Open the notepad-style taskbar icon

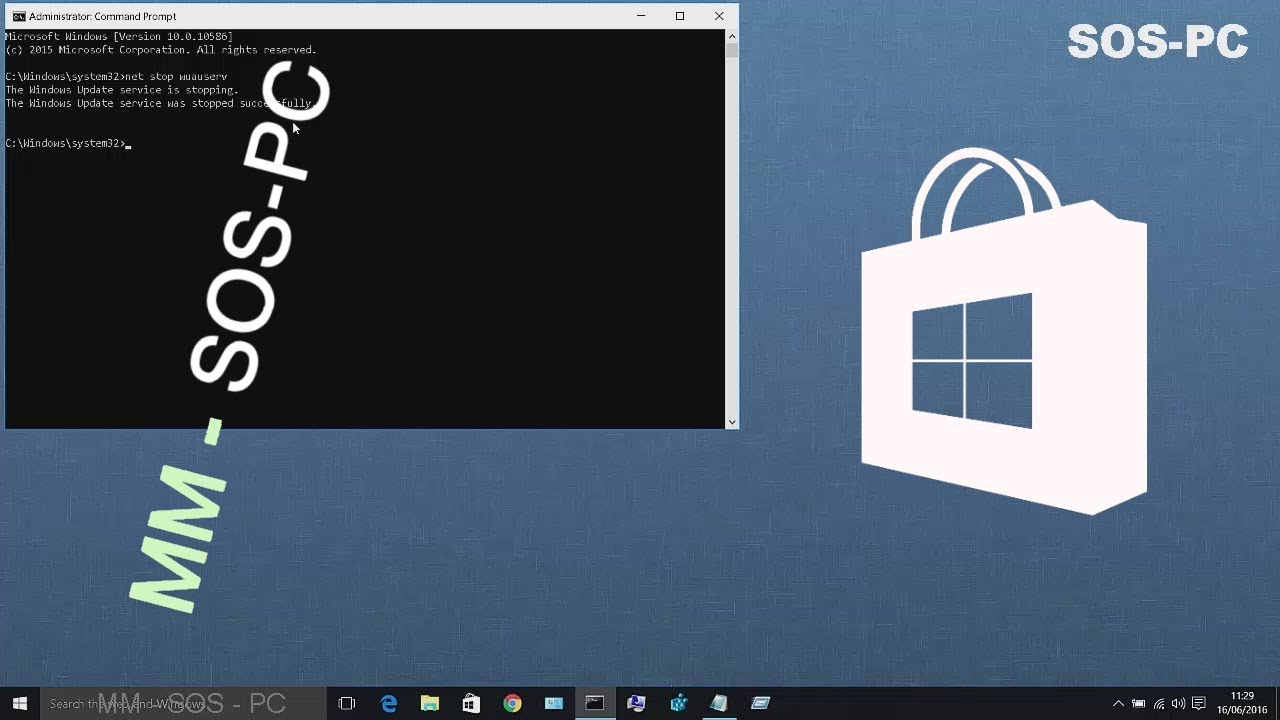719,704
